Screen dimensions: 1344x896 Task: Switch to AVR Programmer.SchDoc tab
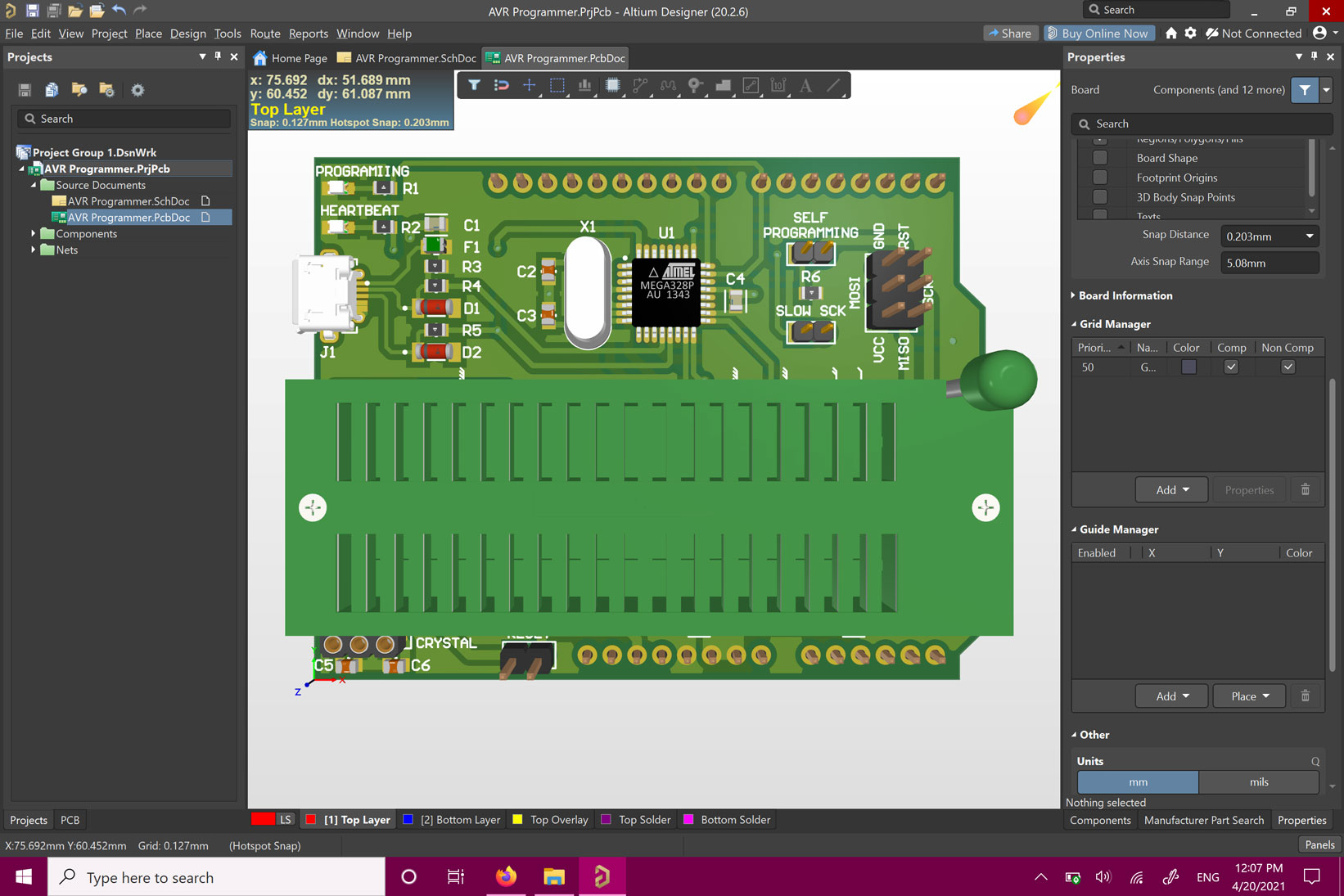click(407, 58)
